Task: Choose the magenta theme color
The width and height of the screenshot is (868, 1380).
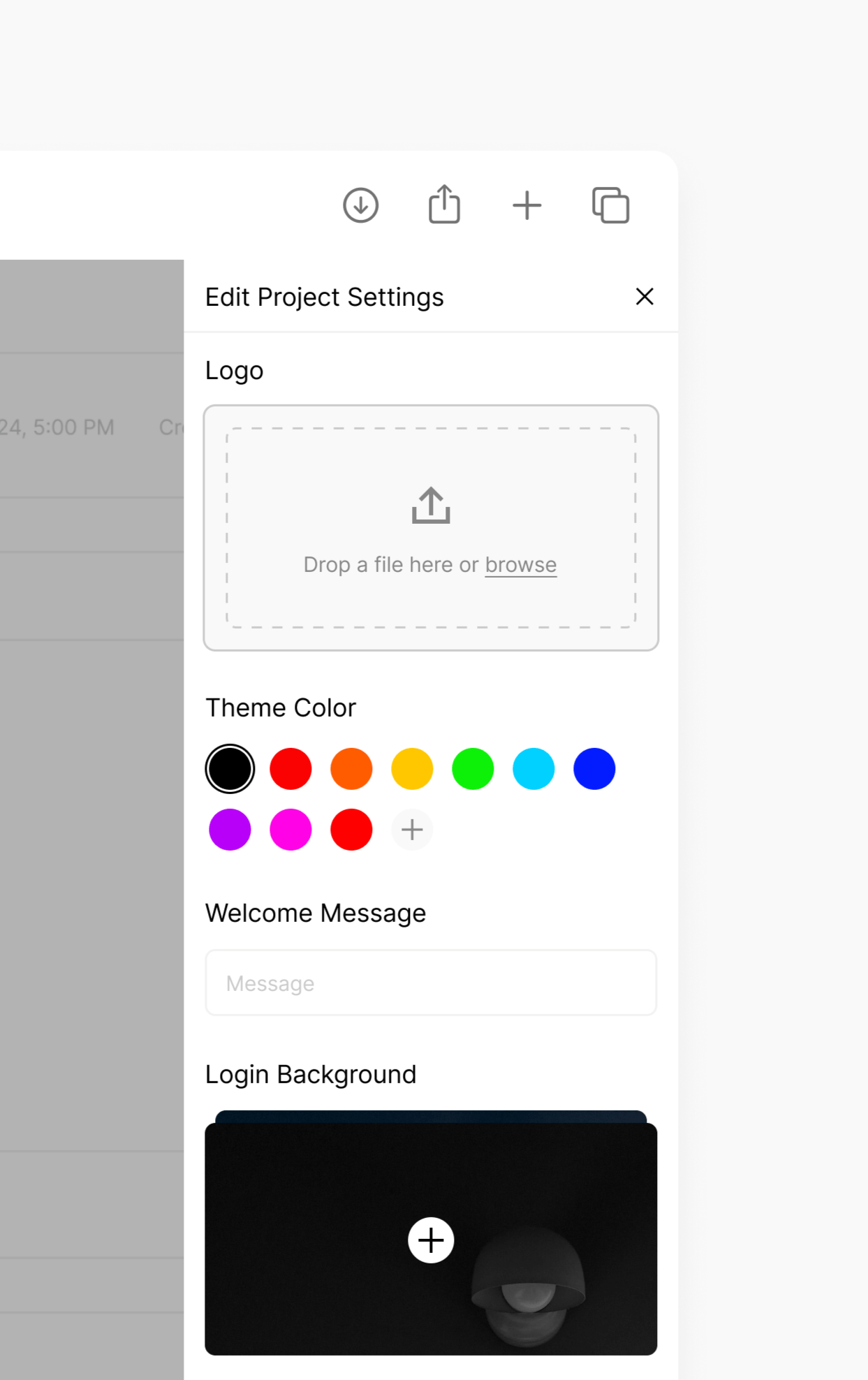Action: [x=290, y=830]
